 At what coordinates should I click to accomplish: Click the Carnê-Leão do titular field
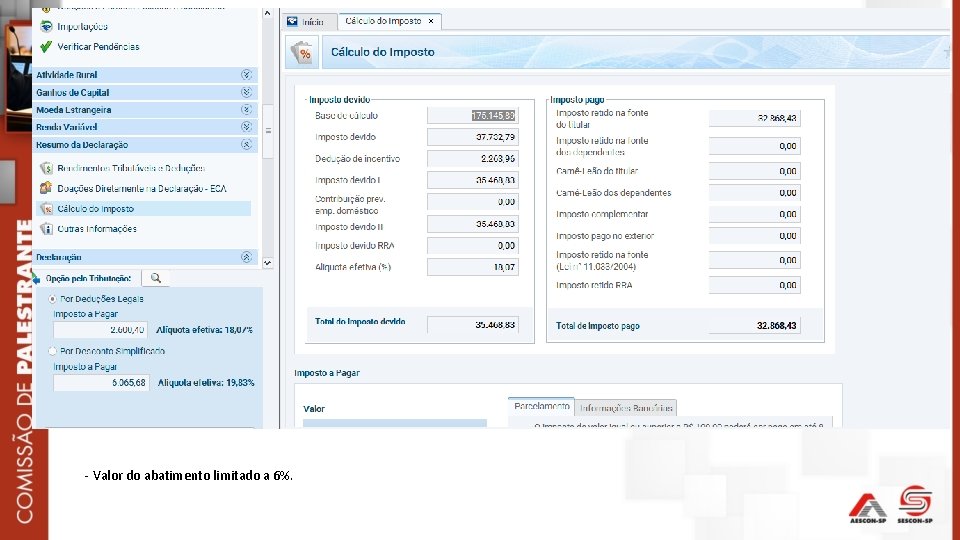tap(754, 171)
